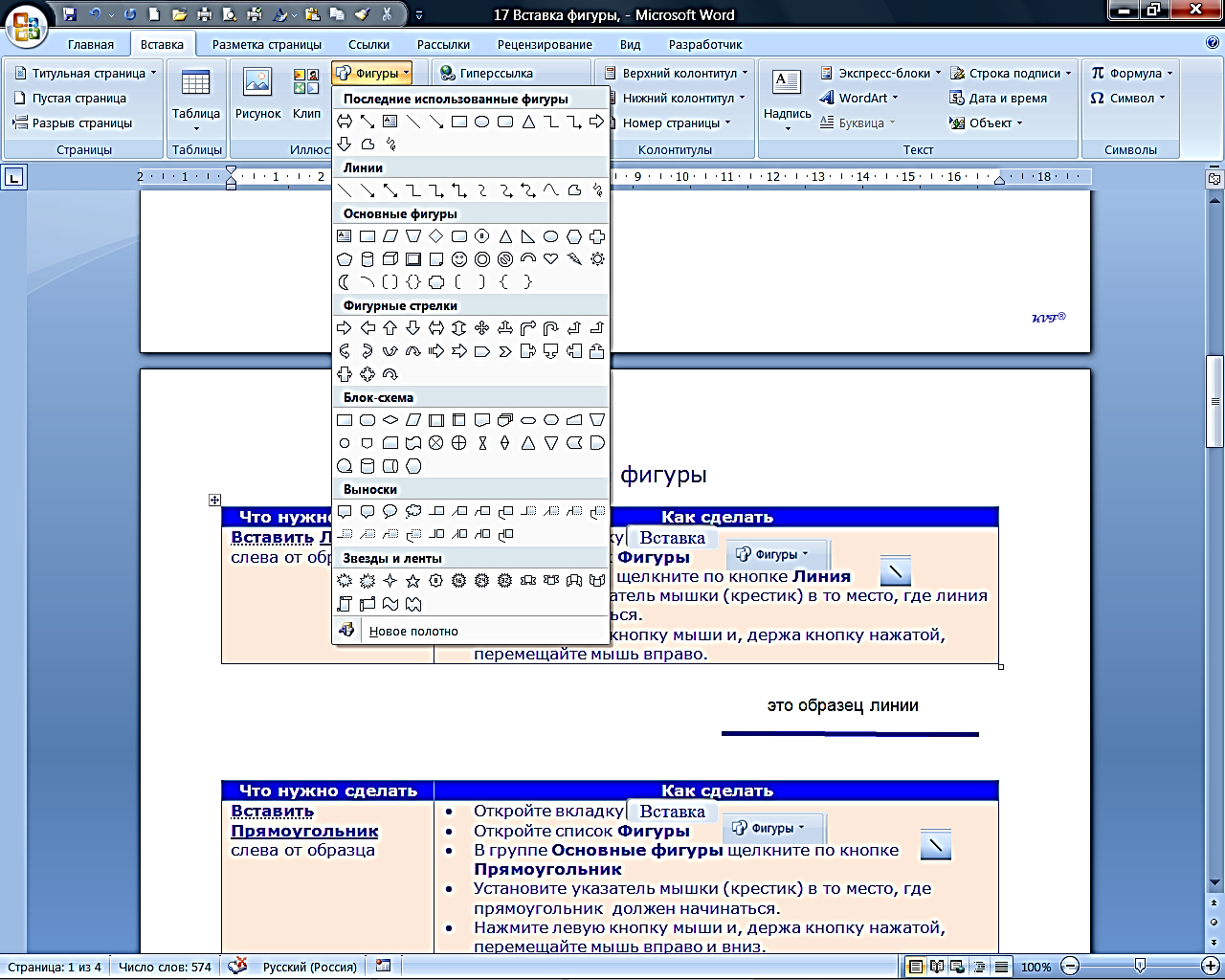Switch to Web Layout view
Viewport: 1225px width, 980px height.
[x=958, y=967]
